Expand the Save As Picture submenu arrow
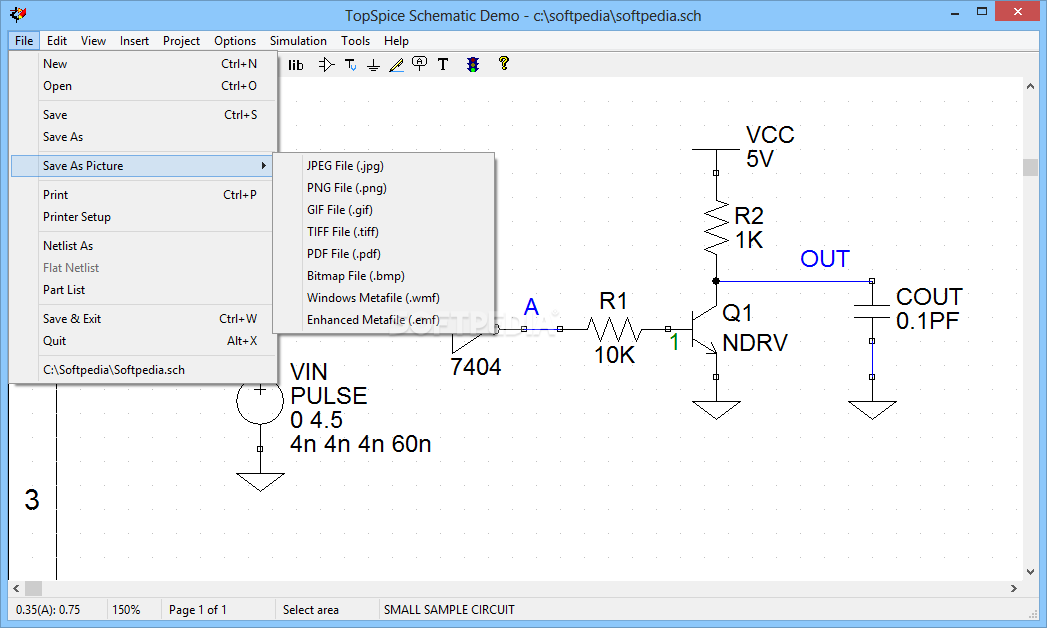 click(264, 166)
